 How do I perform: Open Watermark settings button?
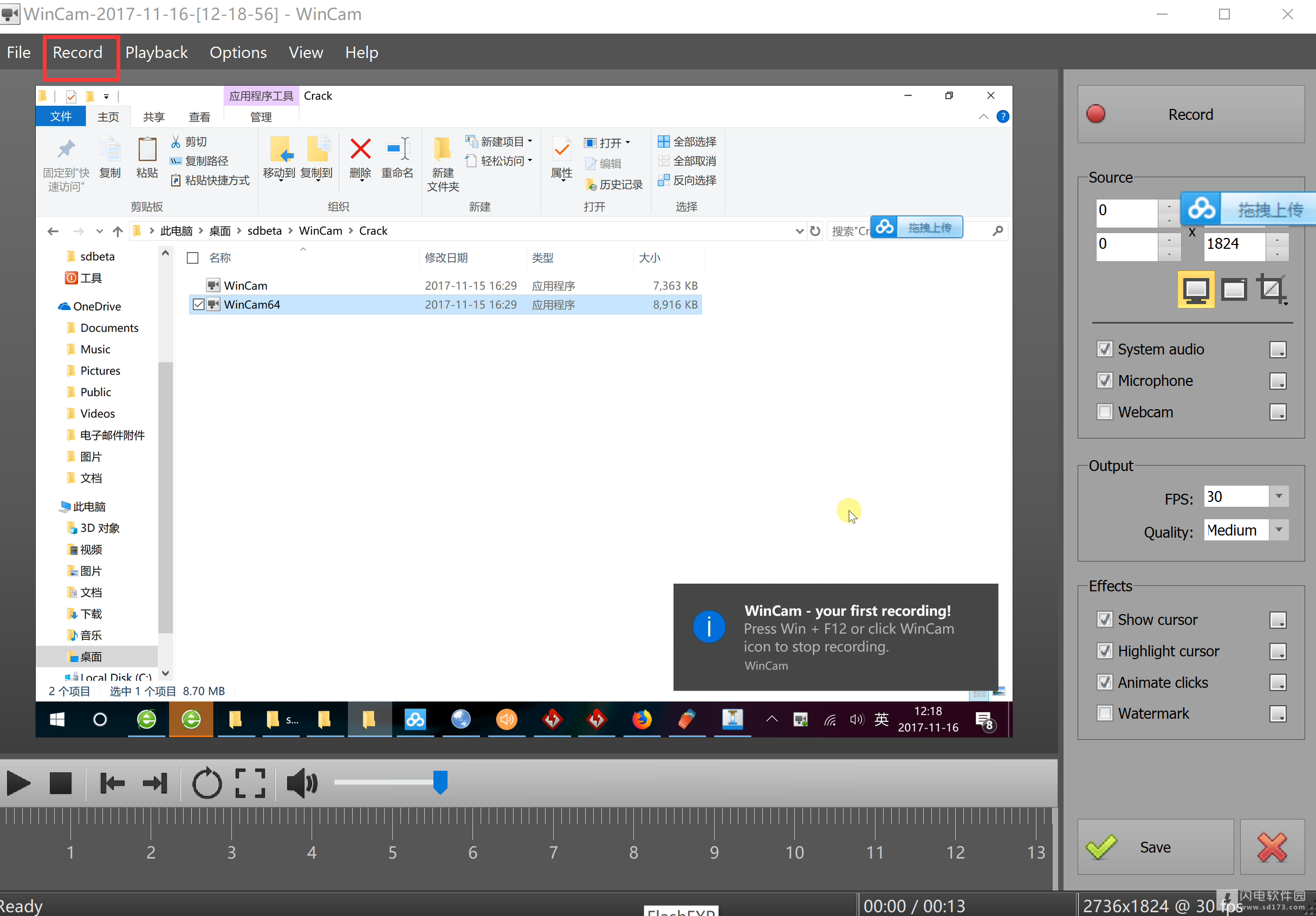point(1278,714)
